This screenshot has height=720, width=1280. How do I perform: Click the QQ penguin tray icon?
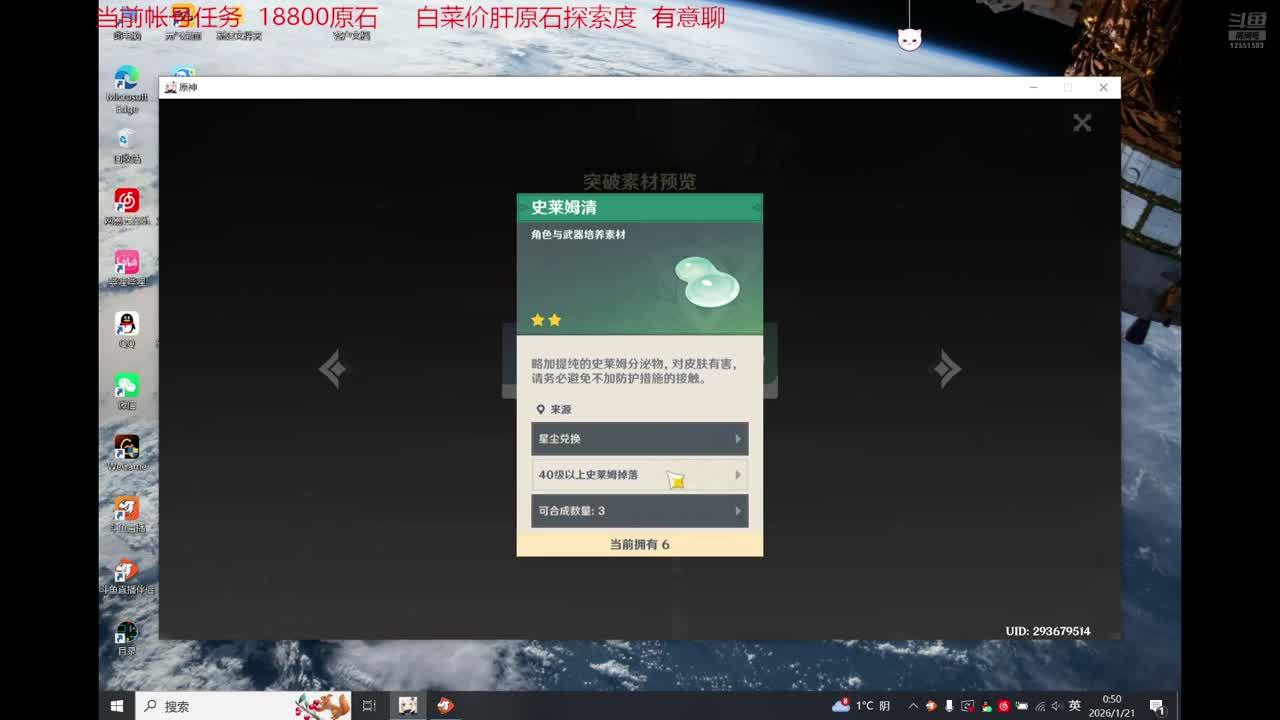point(985,706)
